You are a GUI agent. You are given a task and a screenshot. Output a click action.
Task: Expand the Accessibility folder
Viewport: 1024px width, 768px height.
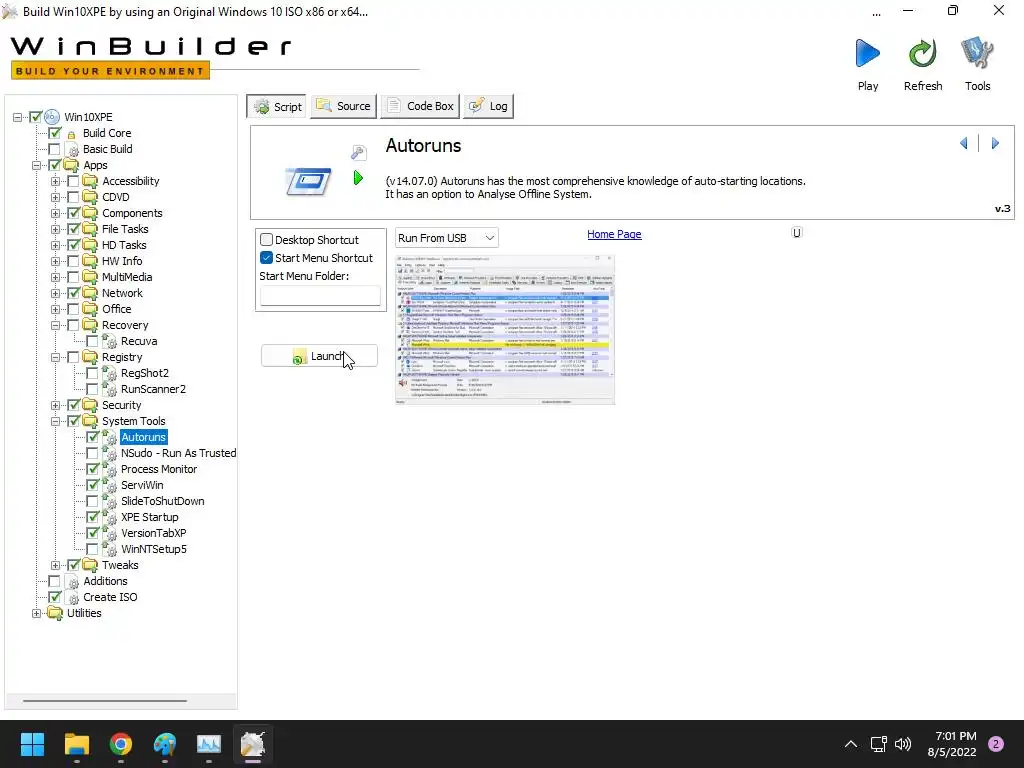55,182
